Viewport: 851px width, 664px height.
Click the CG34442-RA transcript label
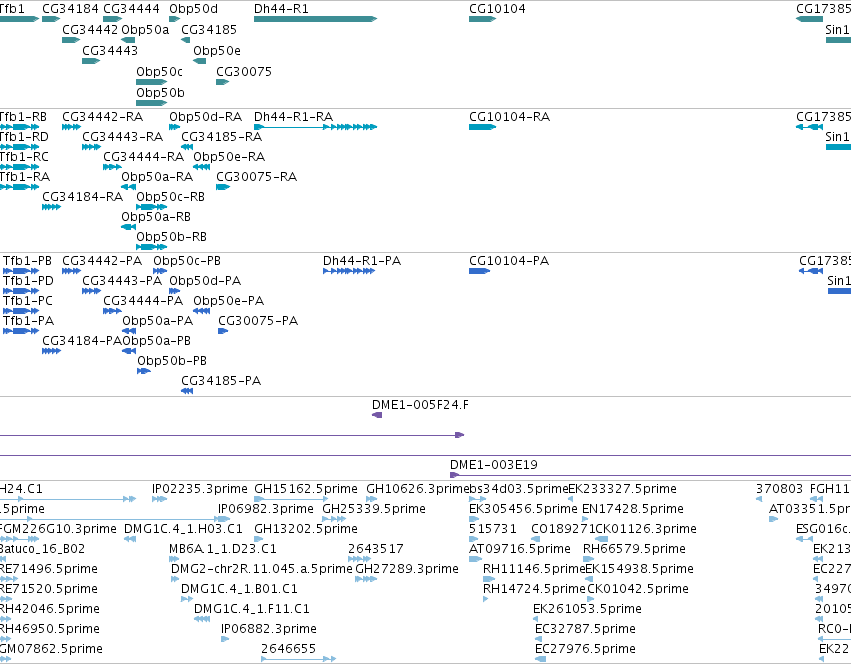tap(103, 117)
